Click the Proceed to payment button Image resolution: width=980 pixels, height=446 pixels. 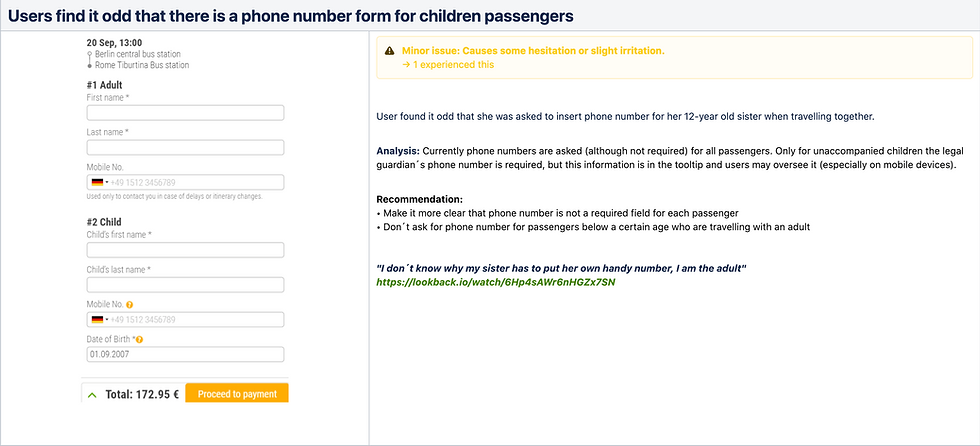click(x=237, y=394)
